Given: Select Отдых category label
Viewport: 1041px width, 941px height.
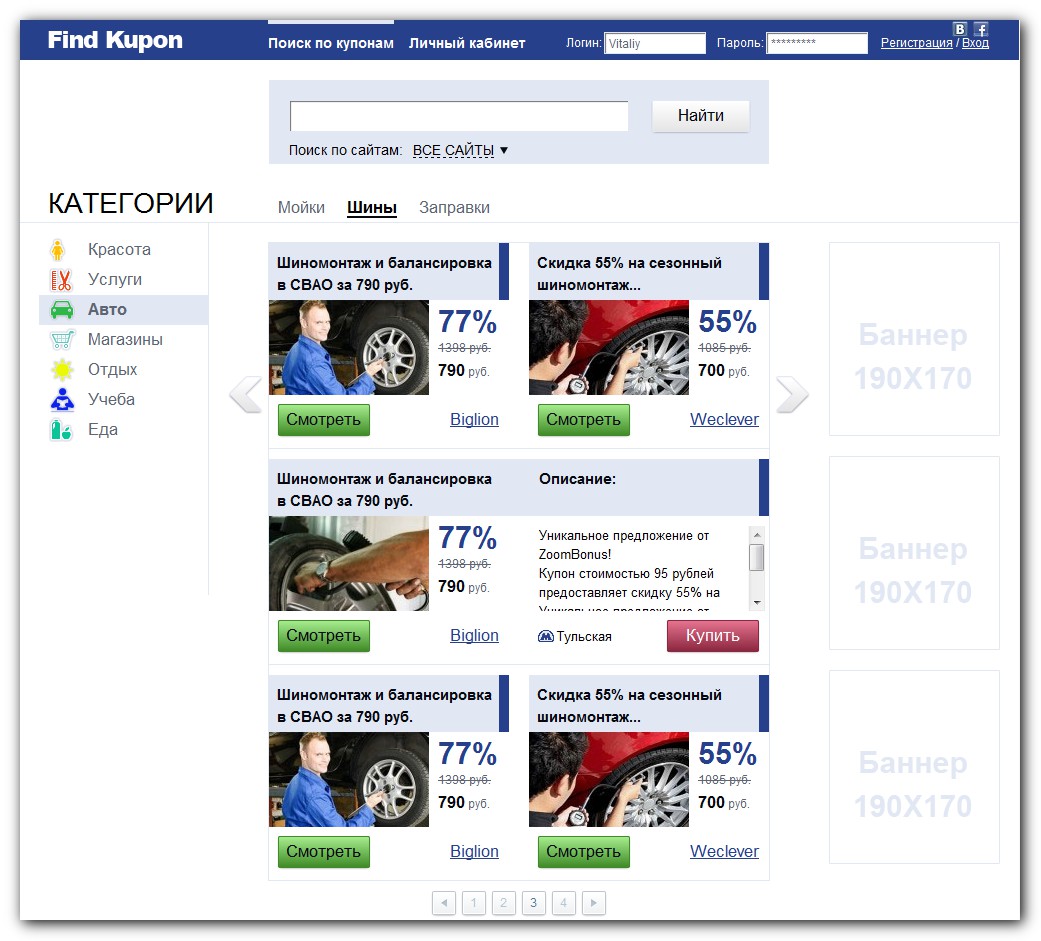Looking at the screenshot, I should [113, 369].
